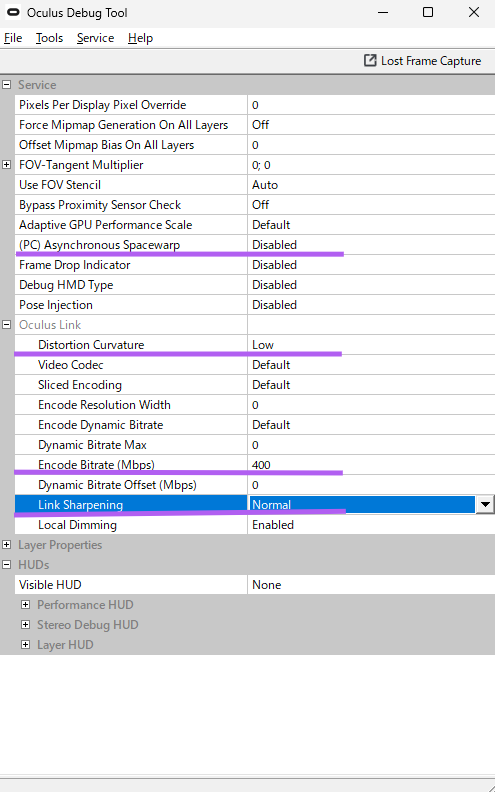Click the Lost Frame Capture button
This screenshot has width=495, height=792.
(x=422, y=61)
